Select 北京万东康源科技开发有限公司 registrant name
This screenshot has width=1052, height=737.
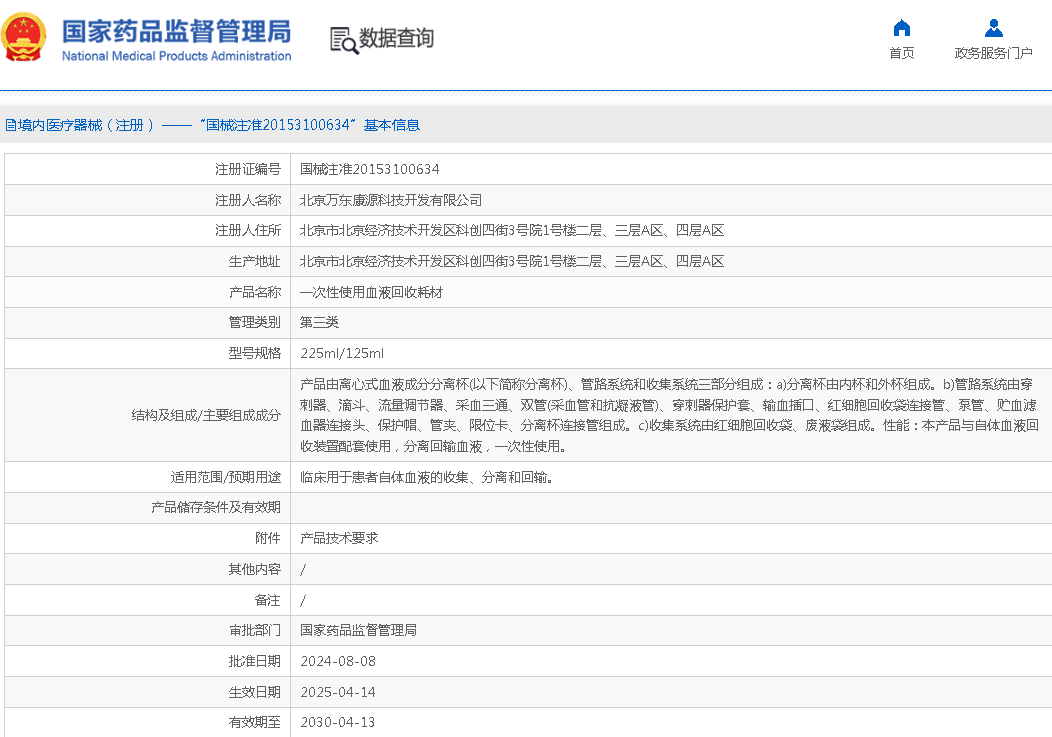coord(390,200)
